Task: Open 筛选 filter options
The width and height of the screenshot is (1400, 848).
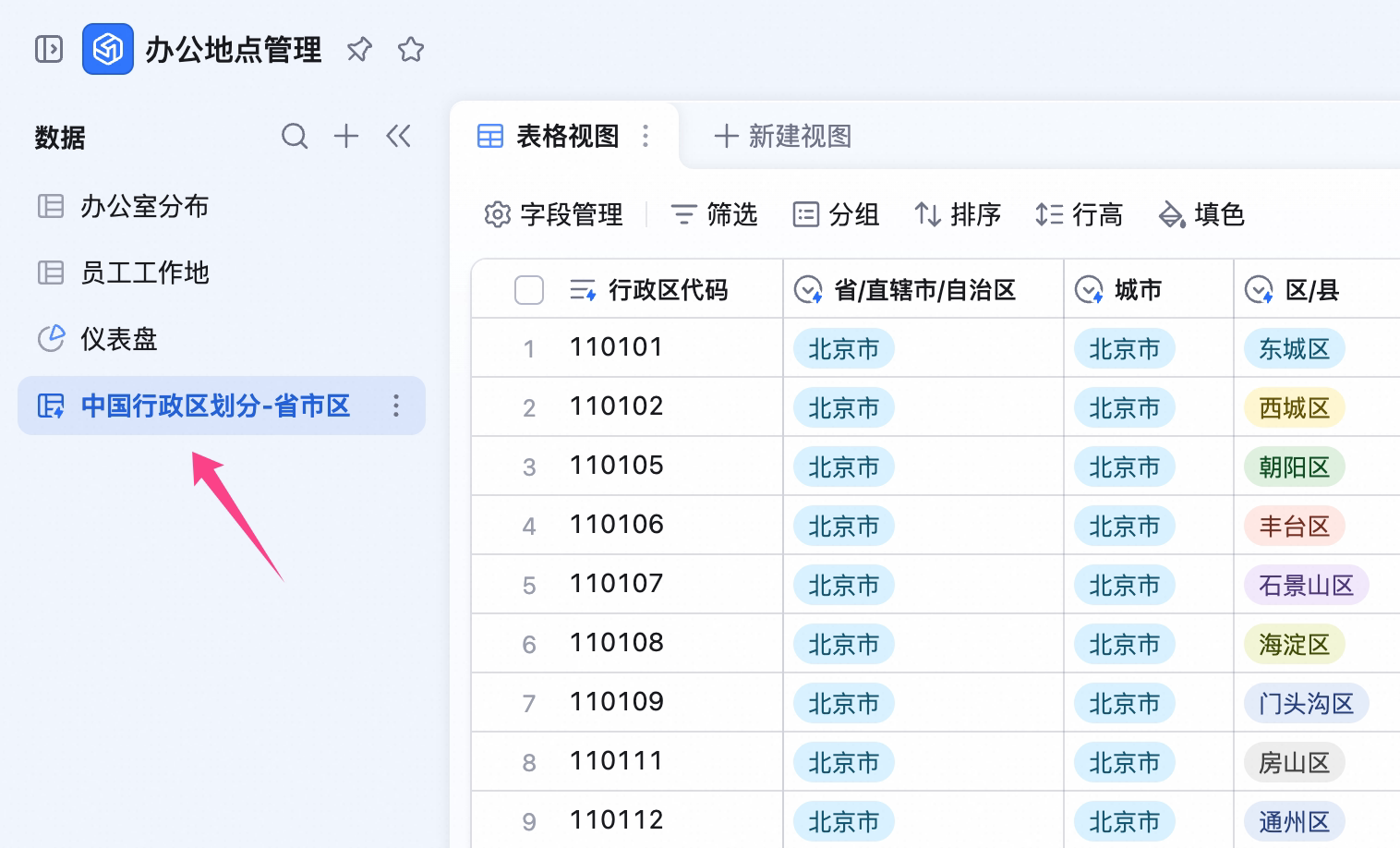Action: pyautogui.click(x=714, y=214)
